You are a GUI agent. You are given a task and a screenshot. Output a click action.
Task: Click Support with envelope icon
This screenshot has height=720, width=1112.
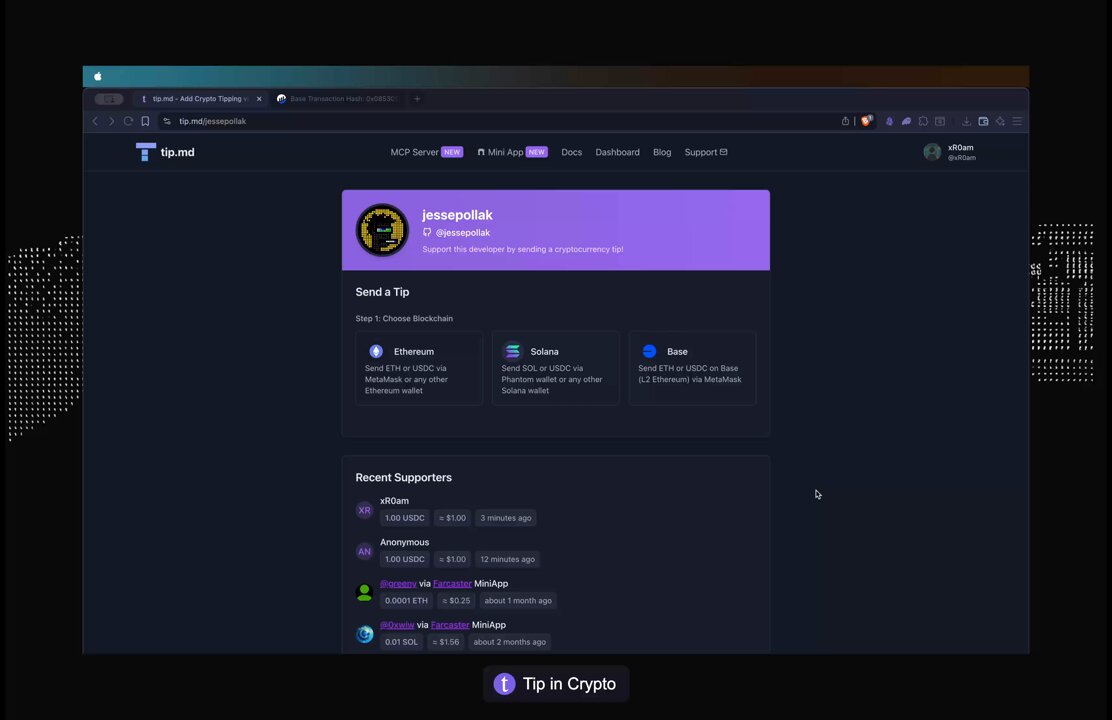coord(706,152)
